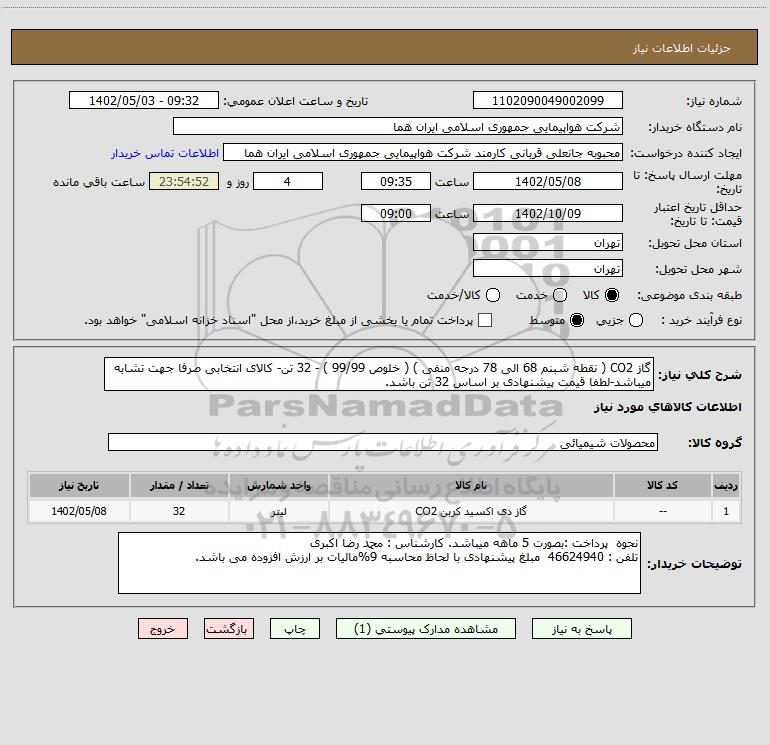Click the توضیحات خریدار notes box
This screenshot has height=745, width=770.
[x=379, y=563]
